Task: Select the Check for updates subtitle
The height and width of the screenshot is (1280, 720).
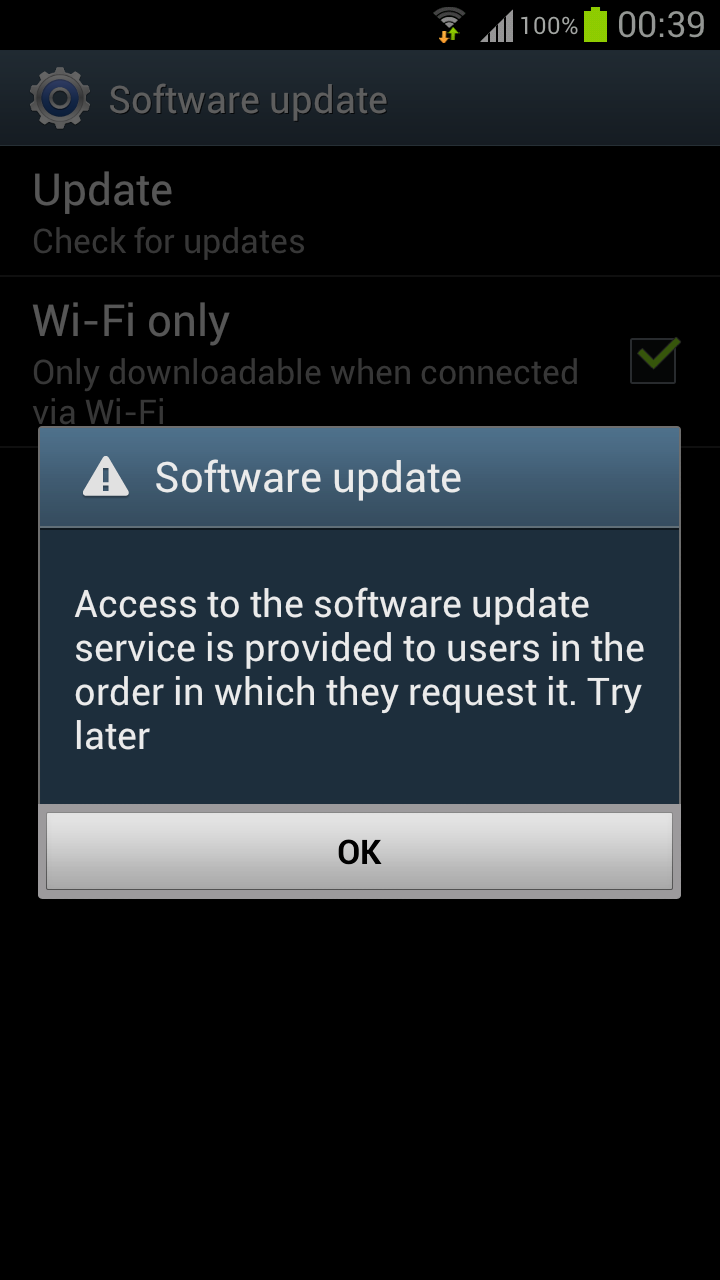Action: (x=168, y=242)
